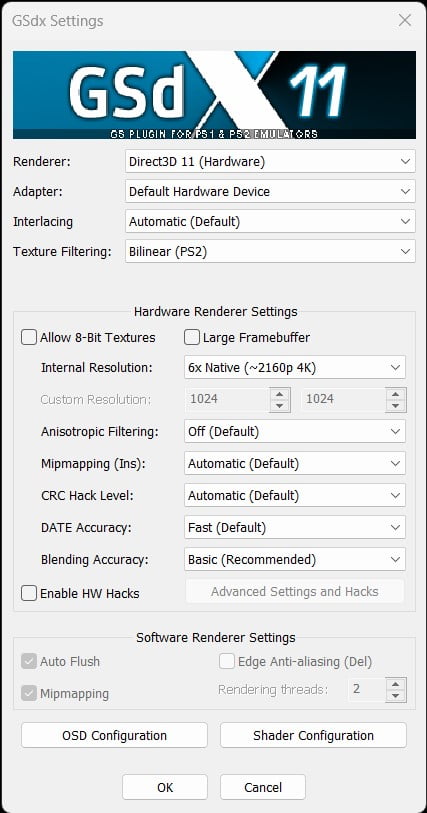Screen dimensions: 427x813
Task: Click the Custom Resolution: label
Action: coord(96,399)
